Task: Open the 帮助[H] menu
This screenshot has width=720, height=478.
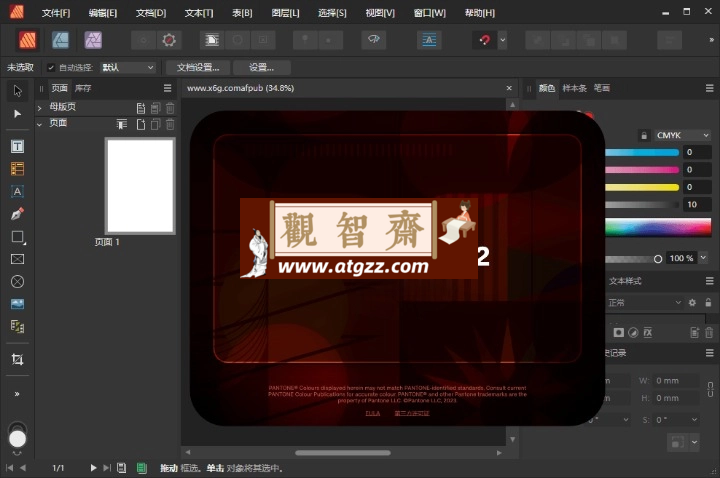Action: (480, 13)
